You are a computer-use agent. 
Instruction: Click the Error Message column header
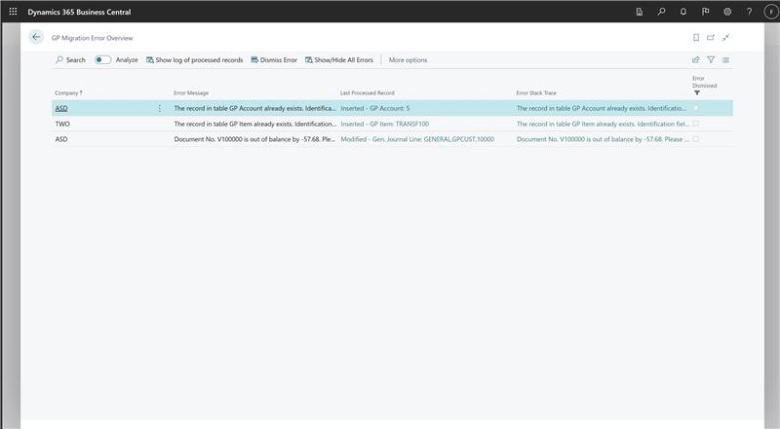pos(191,93)
